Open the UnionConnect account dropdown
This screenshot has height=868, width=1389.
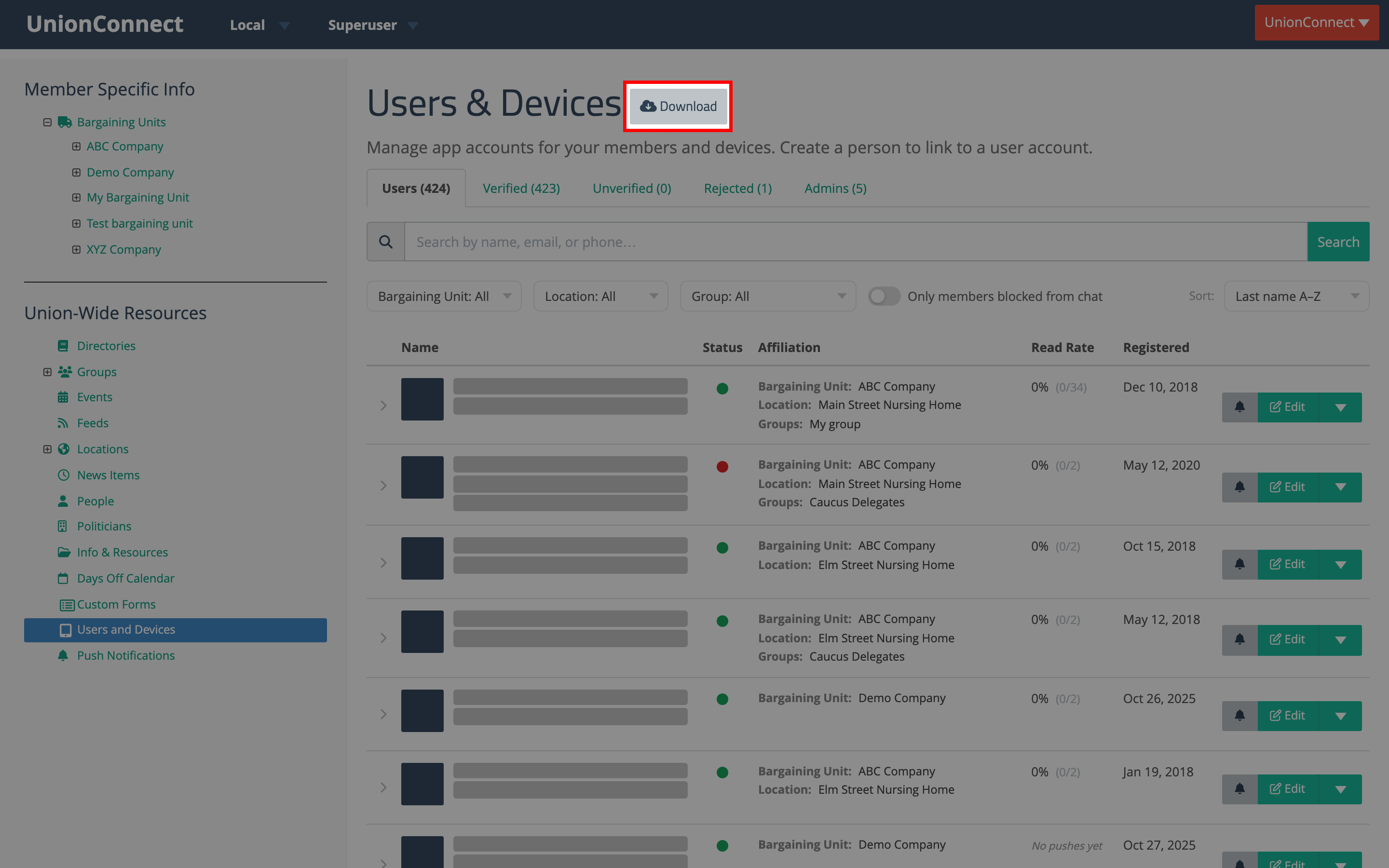[x=1317, y=22]
